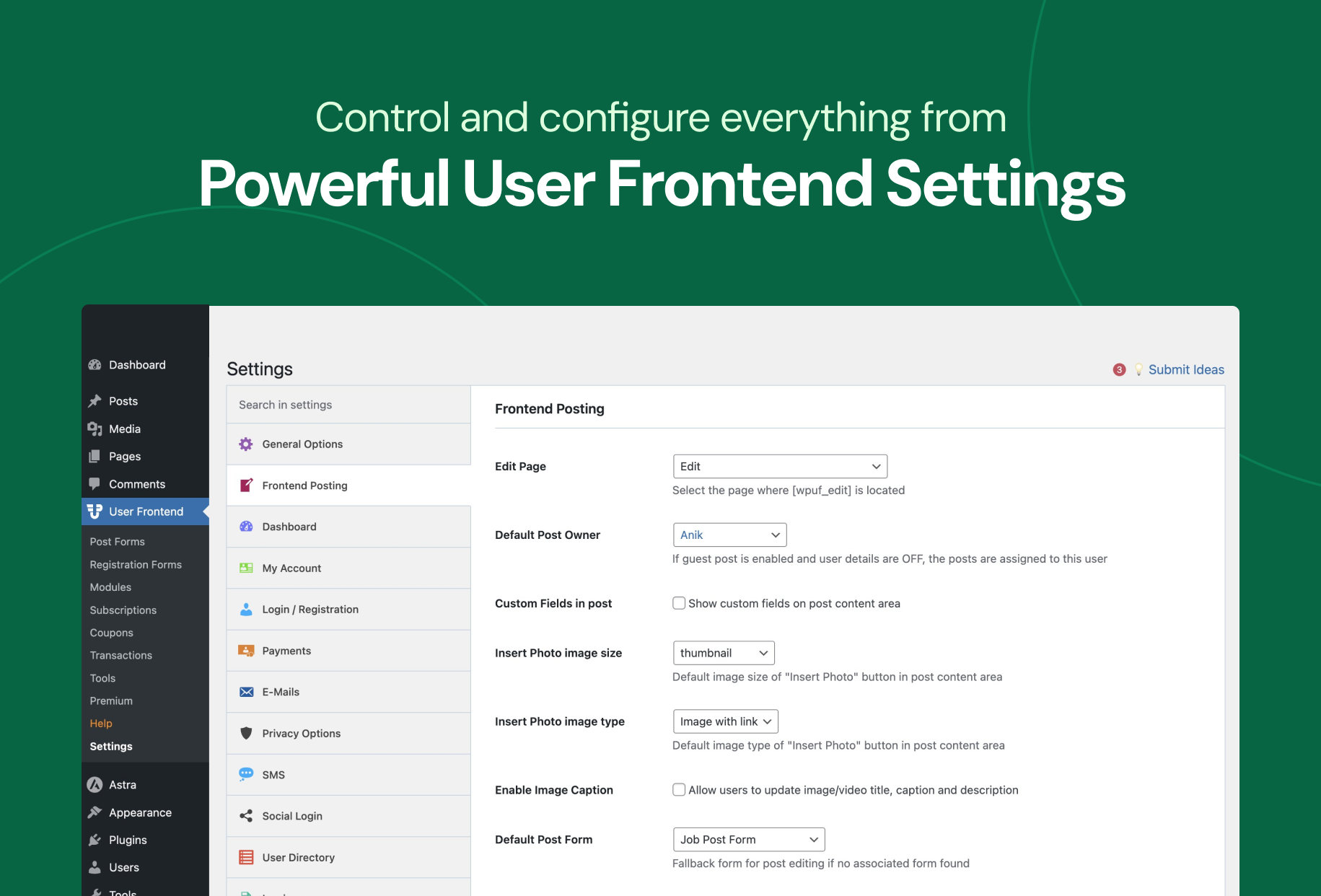The image size is (1321, 896).
Task: Switch to the My Account settings tab
Action: pos(291,568)
